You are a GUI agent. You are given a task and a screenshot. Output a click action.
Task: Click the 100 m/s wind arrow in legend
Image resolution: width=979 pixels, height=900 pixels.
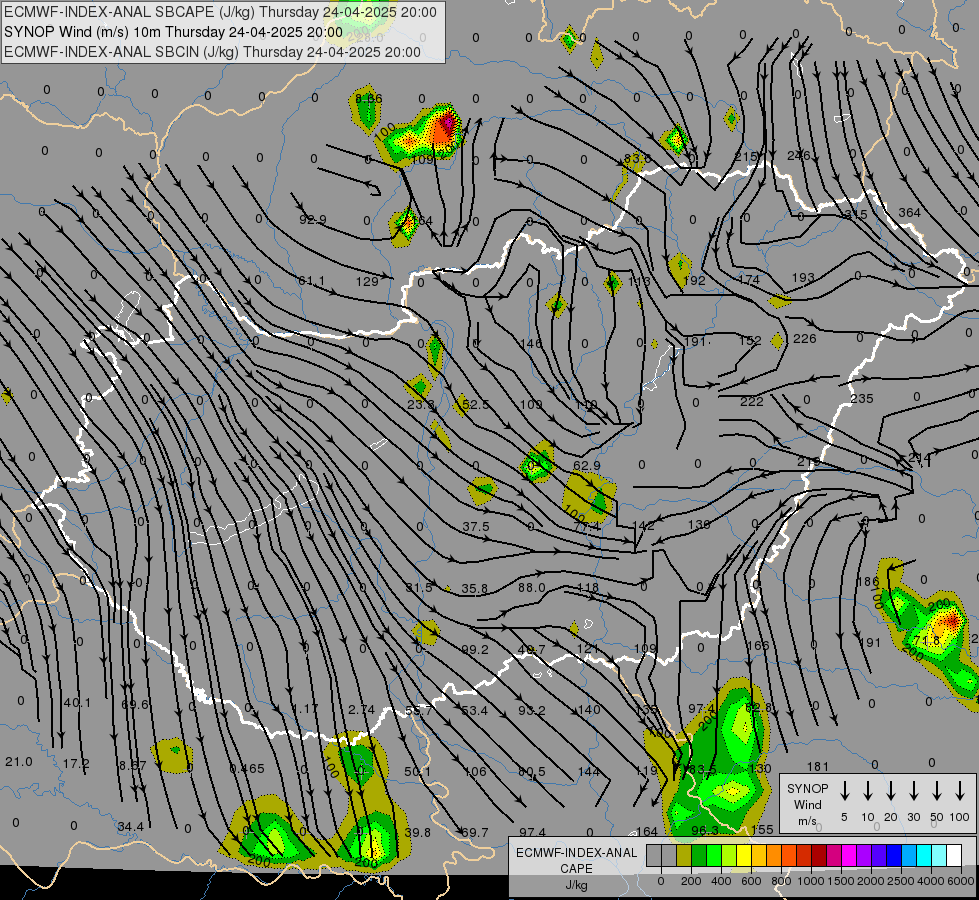[960, 791]
